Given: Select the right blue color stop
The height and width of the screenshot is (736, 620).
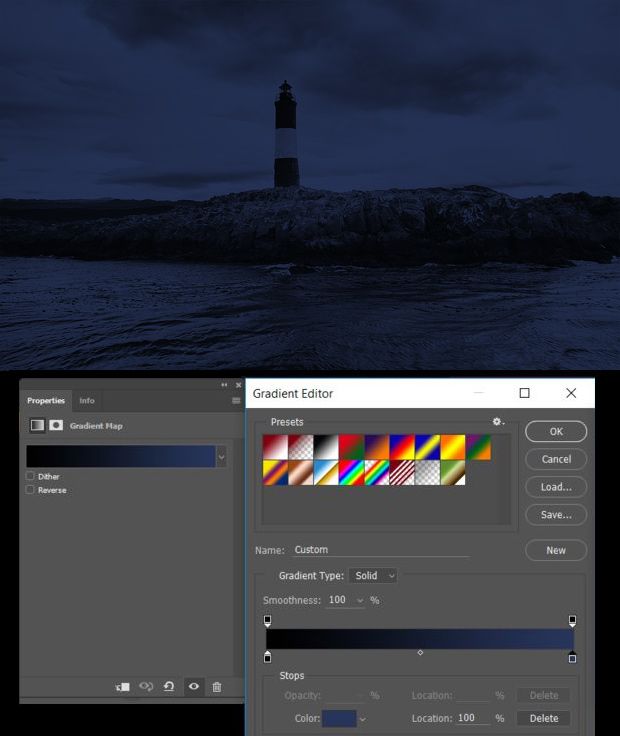Looking at the screenshot, I should tap(572, 657).
